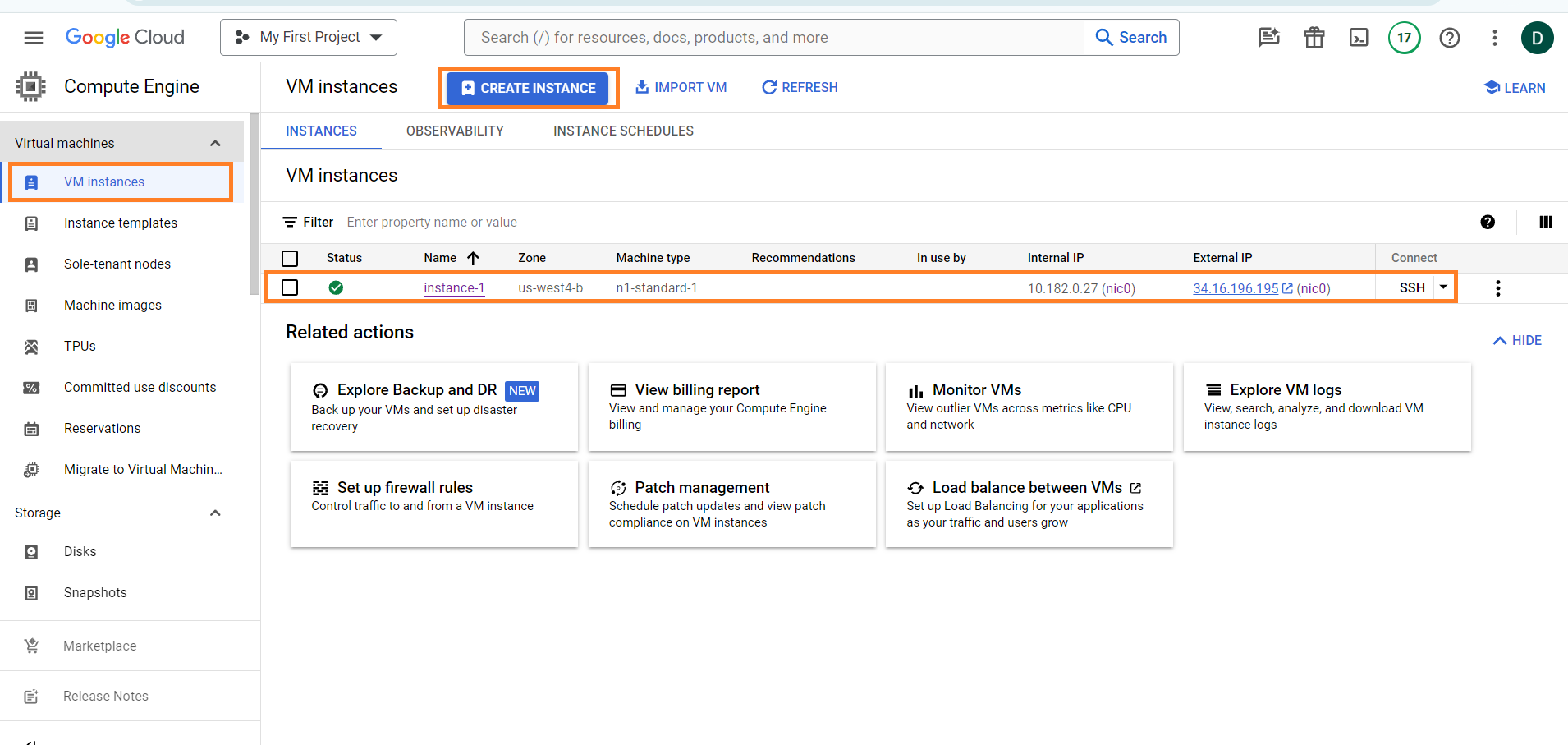Expand the SSH connect options dropdown arrow

coord(1443,287)
